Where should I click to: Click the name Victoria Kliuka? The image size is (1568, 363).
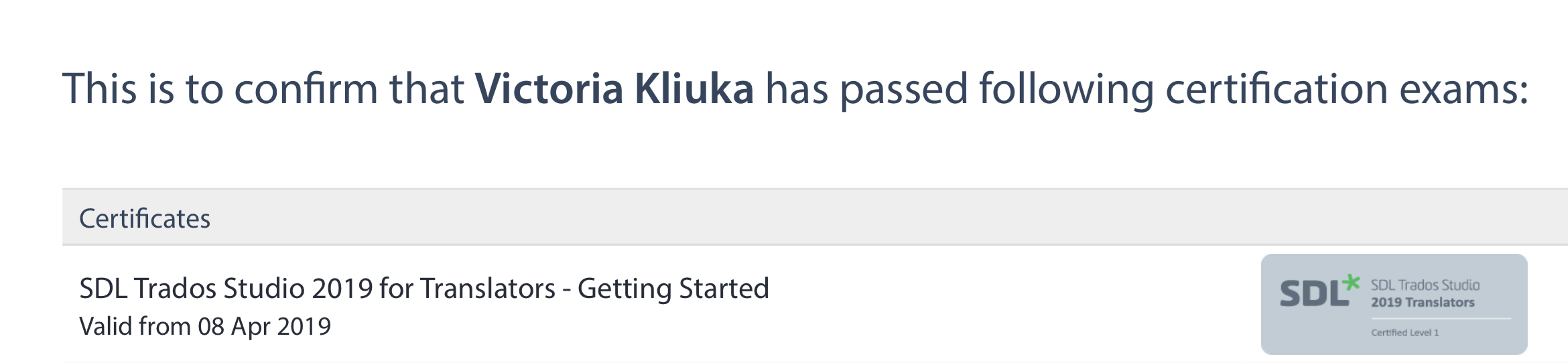point(614,88)
